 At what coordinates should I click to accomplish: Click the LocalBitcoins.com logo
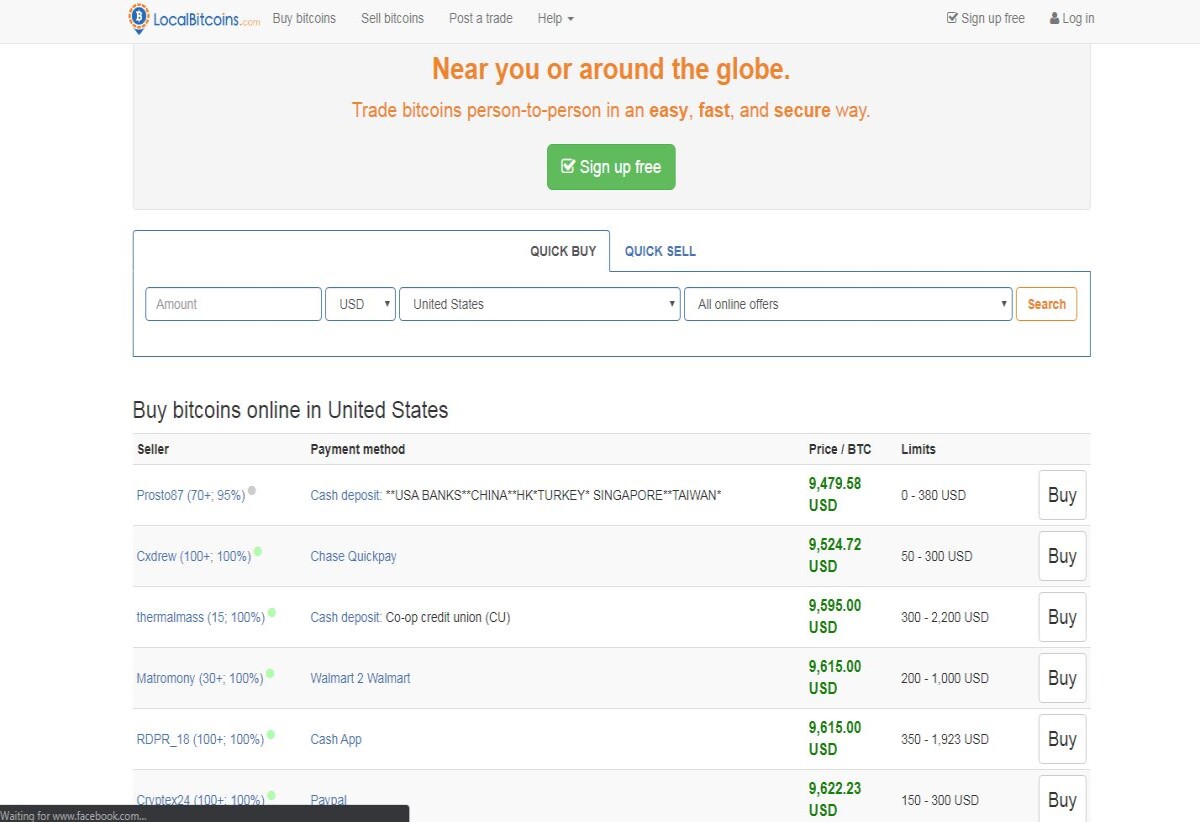pyautogui.click(x=194, y=18)
